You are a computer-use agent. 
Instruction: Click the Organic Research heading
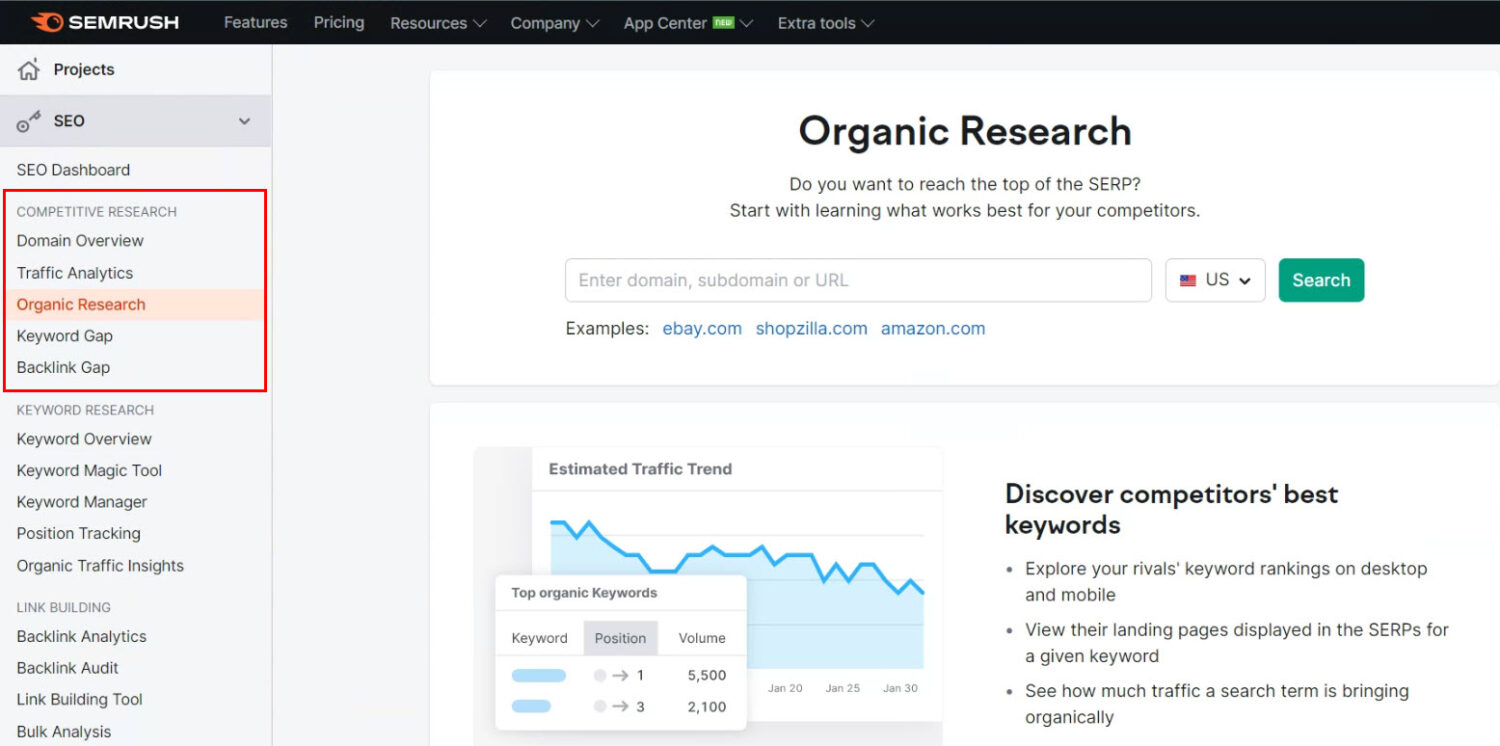click(965, 132)
